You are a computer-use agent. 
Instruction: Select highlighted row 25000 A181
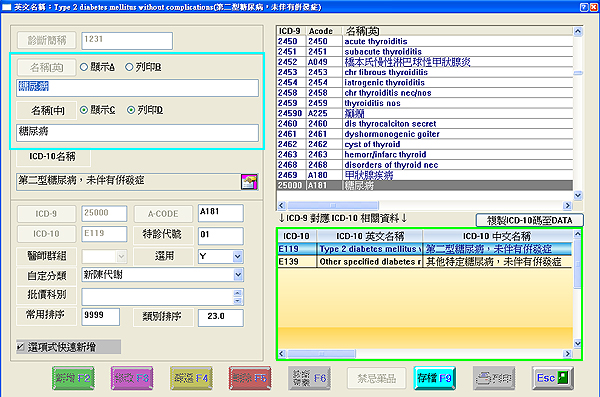click(x=425, y=186)
